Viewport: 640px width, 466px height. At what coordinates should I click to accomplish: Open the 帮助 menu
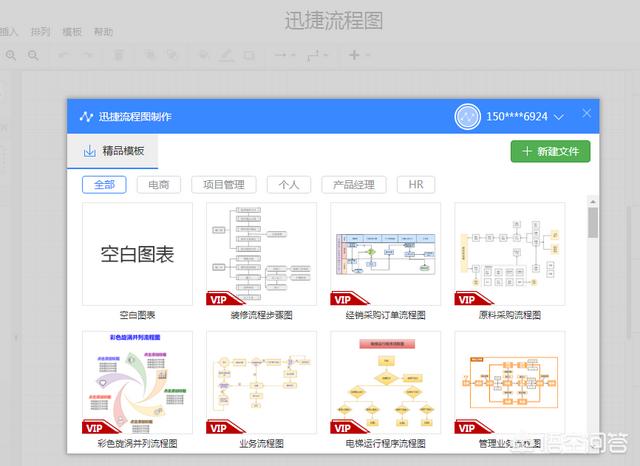(x=103, y=31)
